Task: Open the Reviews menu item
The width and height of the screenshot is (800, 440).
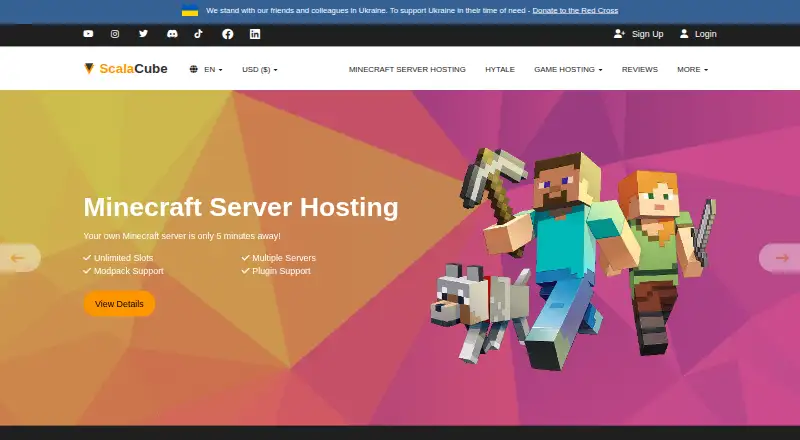Action: 640,69
